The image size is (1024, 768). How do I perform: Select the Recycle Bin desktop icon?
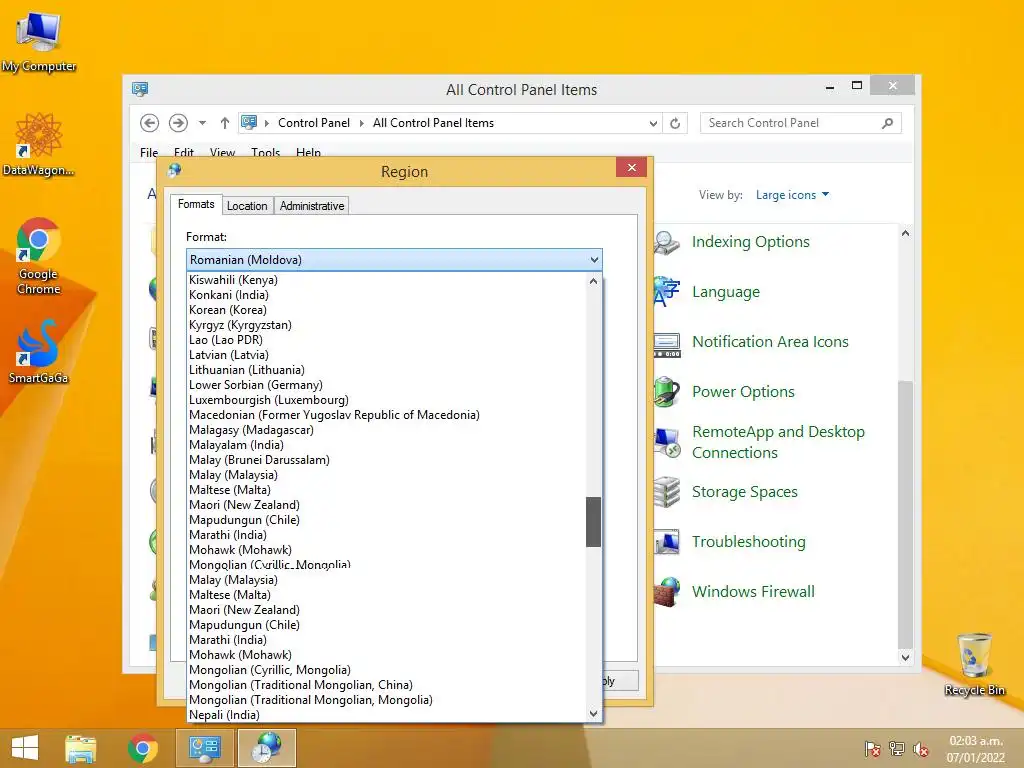[x=974, y=664]
